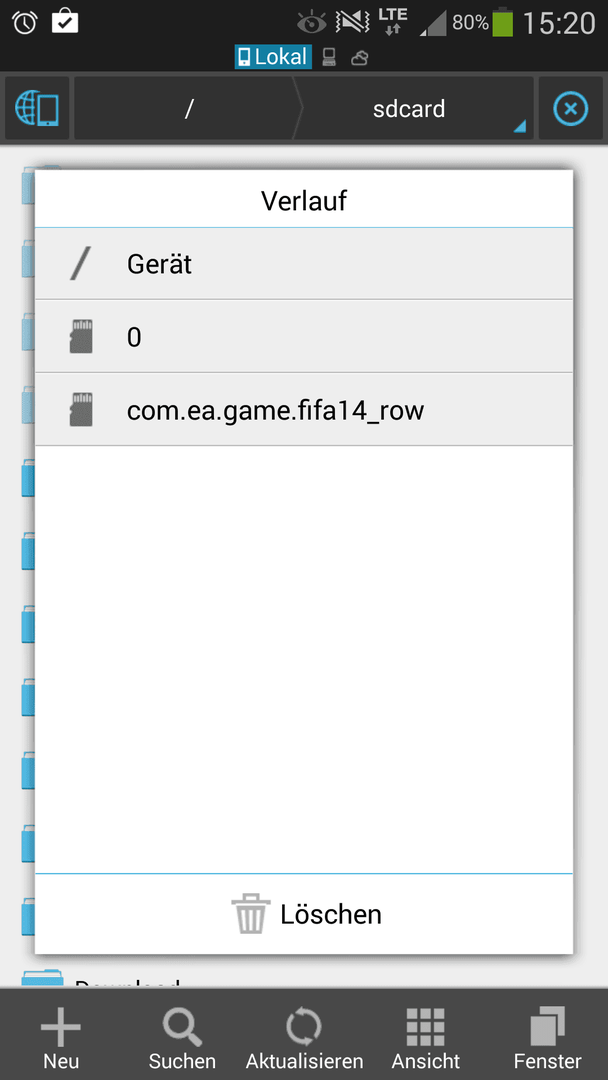
Task: Open the Fenster windows manager icon
Action: point(547,1035)
